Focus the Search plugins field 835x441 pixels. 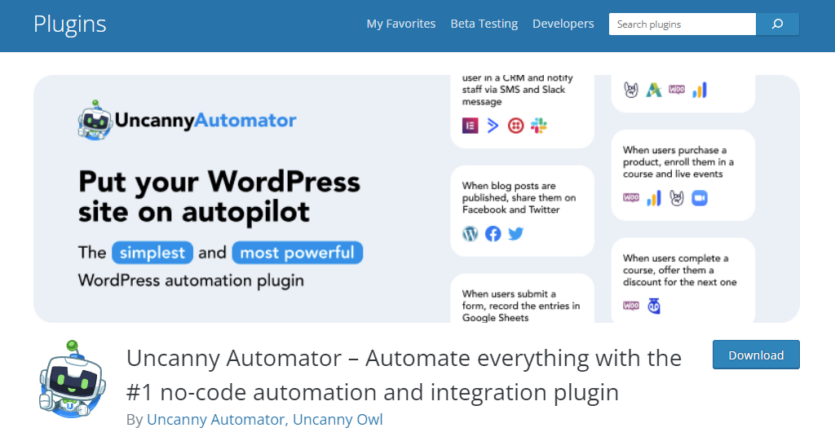(x=682, y=24)
